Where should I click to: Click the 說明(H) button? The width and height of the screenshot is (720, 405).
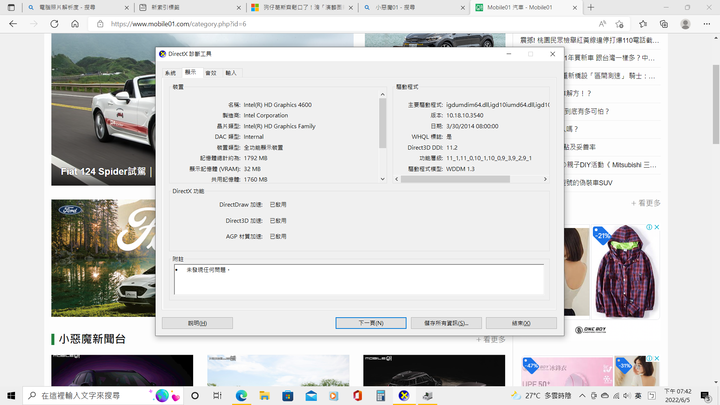coord(197,323)
